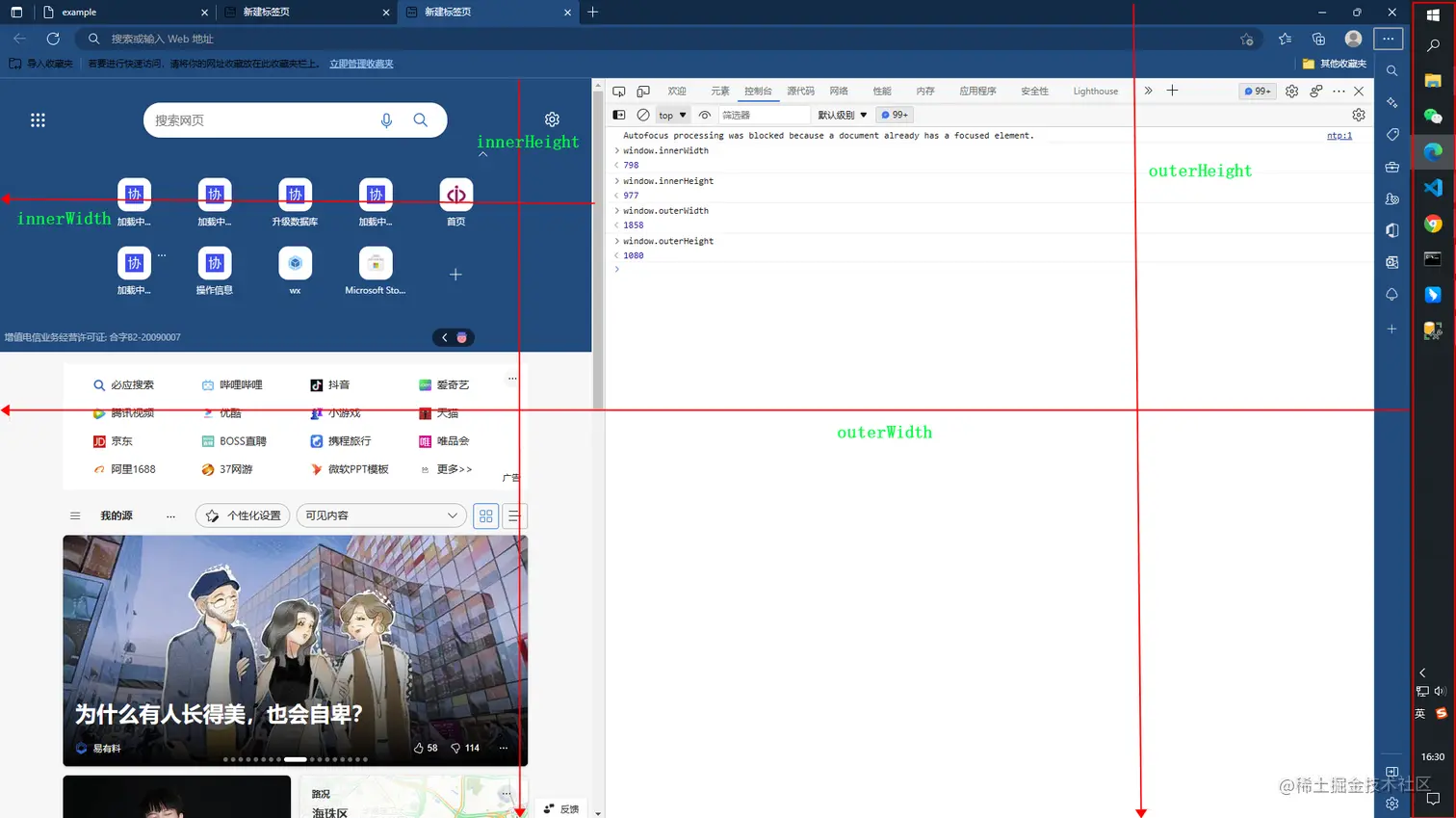The width and height of the screenshot is (1456, 818).
Task: Add a new DevTools tool tab
Action: [x=1172, y=91]
